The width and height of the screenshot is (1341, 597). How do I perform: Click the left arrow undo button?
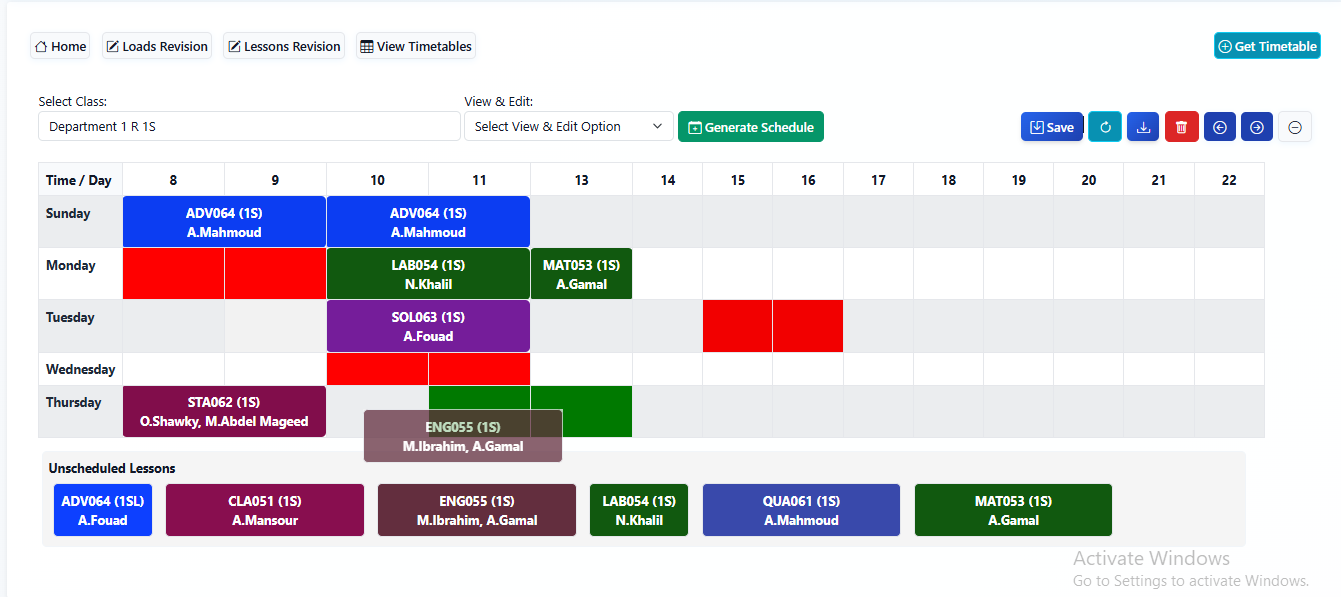[1219, 127]
